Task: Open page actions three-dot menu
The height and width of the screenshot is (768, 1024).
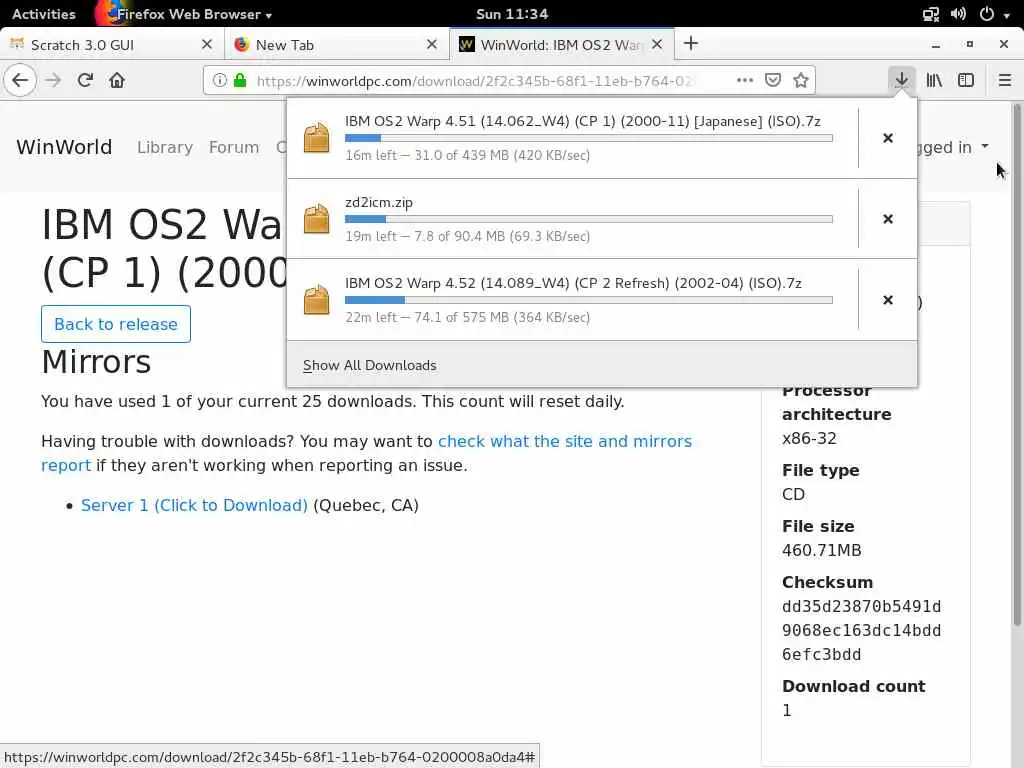Action: [x=744, y=80]
